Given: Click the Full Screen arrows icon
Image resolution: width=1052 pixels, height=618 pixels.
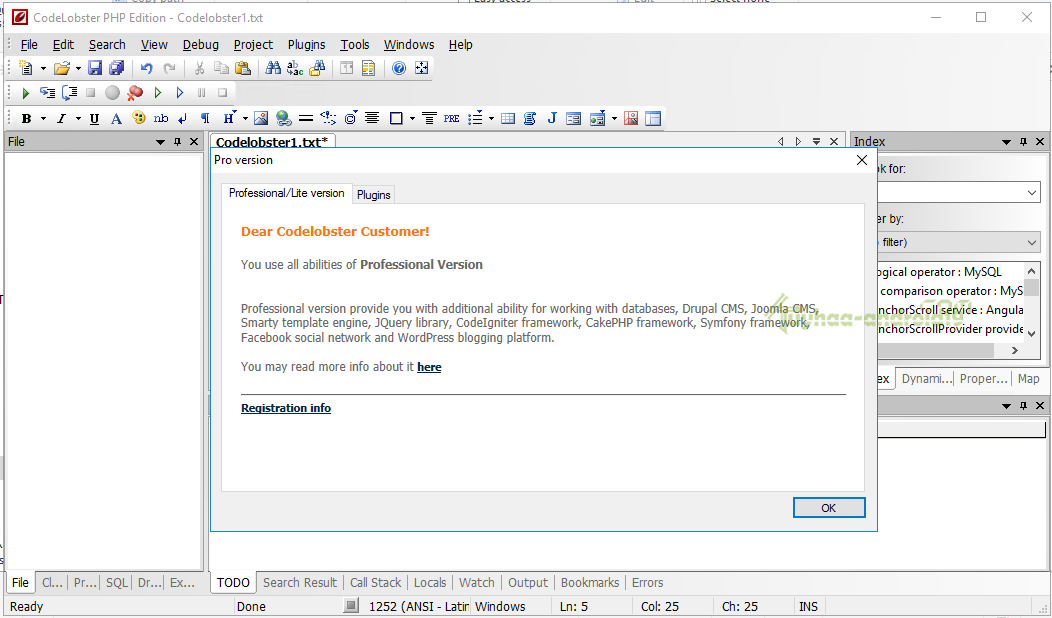Looking at the screenshot, I should (x=421, y=68).
